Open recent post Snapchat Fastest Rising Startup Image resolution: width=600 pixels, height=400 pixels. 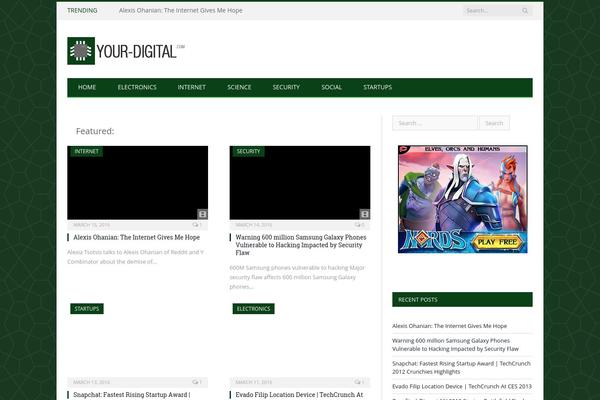click(461, 367)
